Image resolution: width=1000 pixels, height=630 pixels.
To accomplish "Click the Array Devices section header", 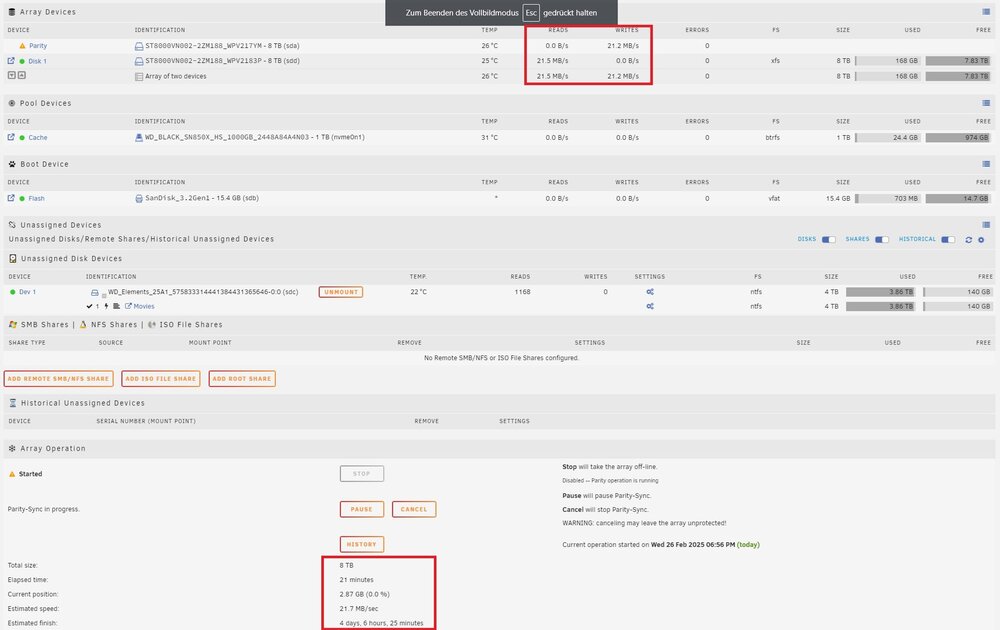I will (499, 11).
